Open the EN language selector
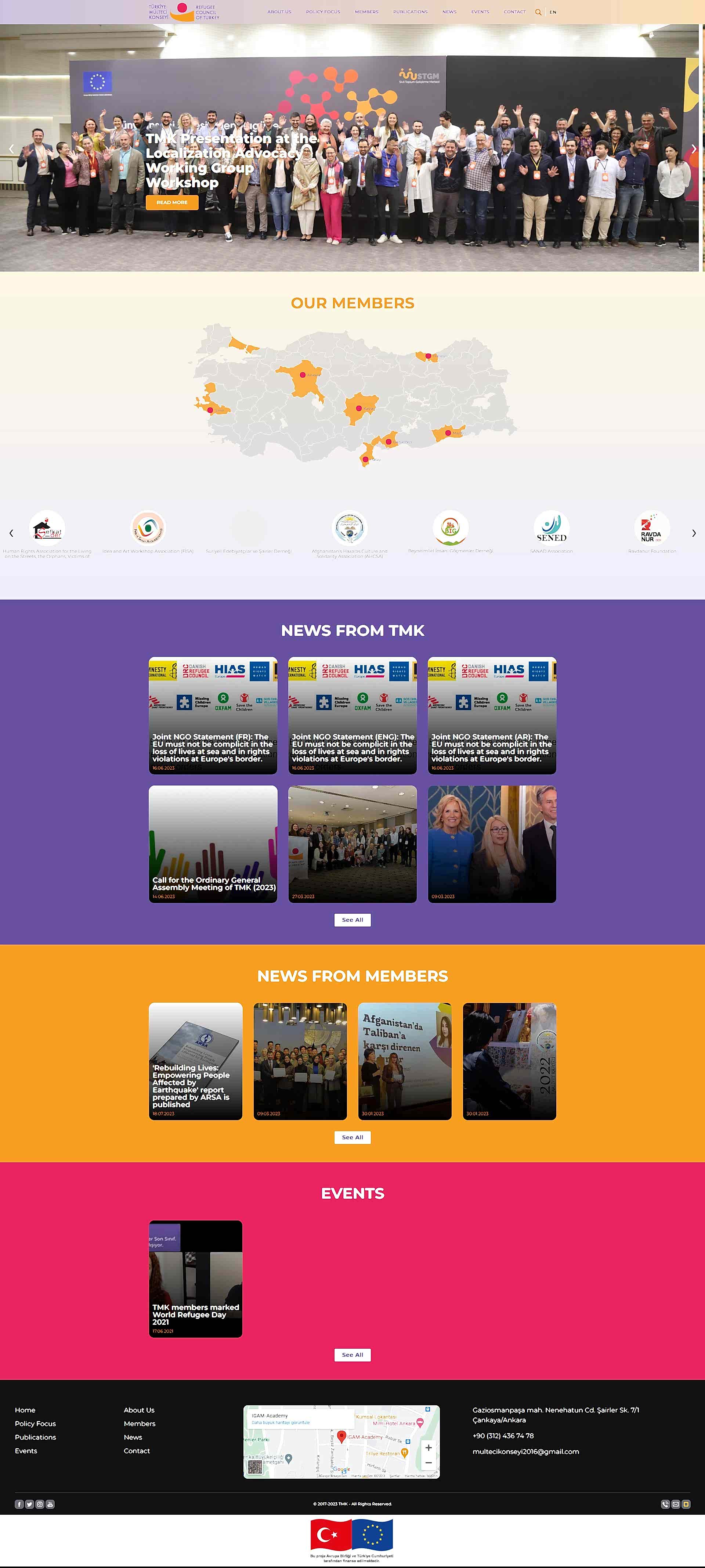 [553, 12]
